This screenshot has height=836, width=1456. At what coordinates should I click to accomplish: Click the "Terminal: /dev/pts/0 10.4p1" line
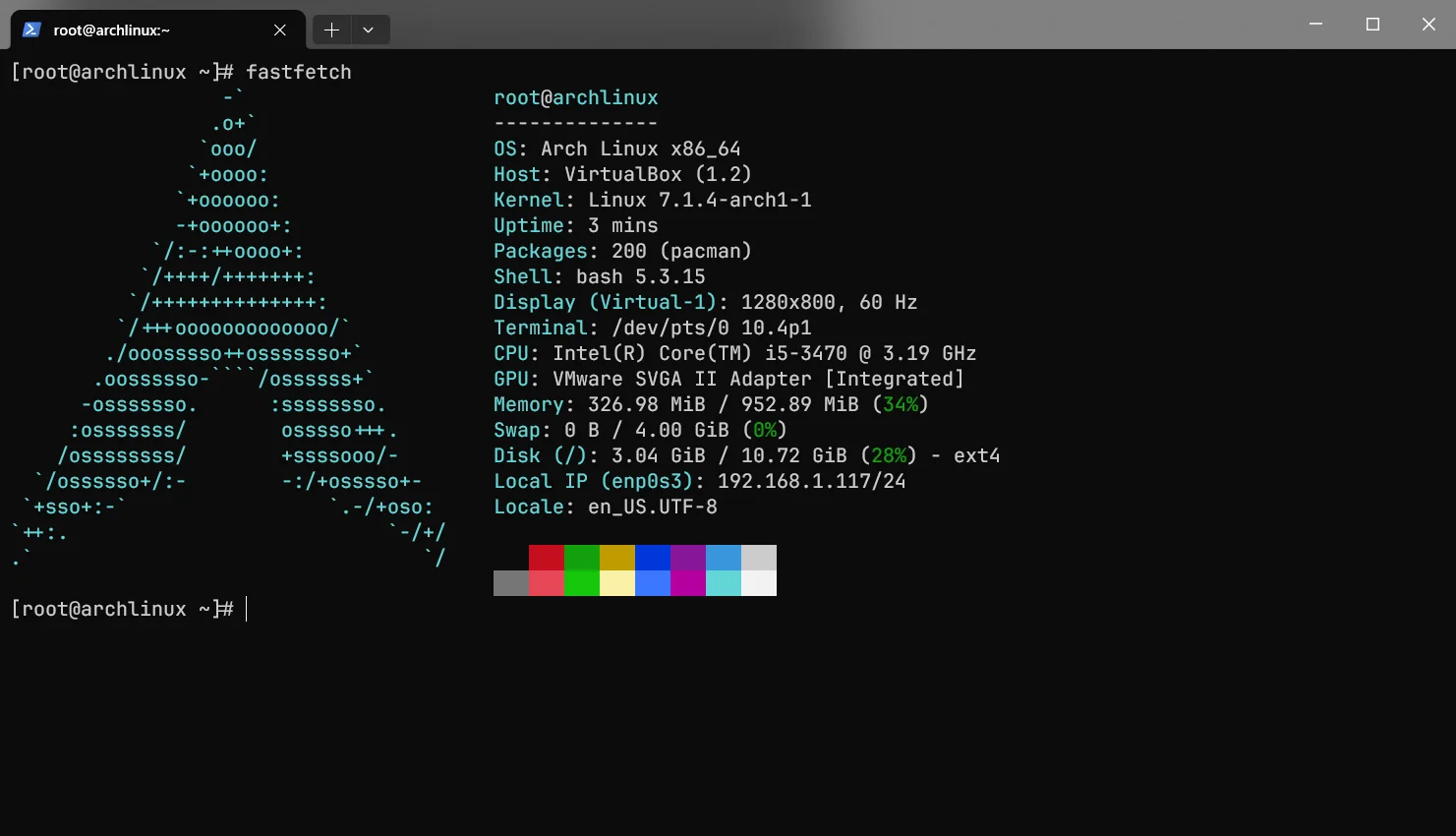pyautogui.click(x=653, y=328)
